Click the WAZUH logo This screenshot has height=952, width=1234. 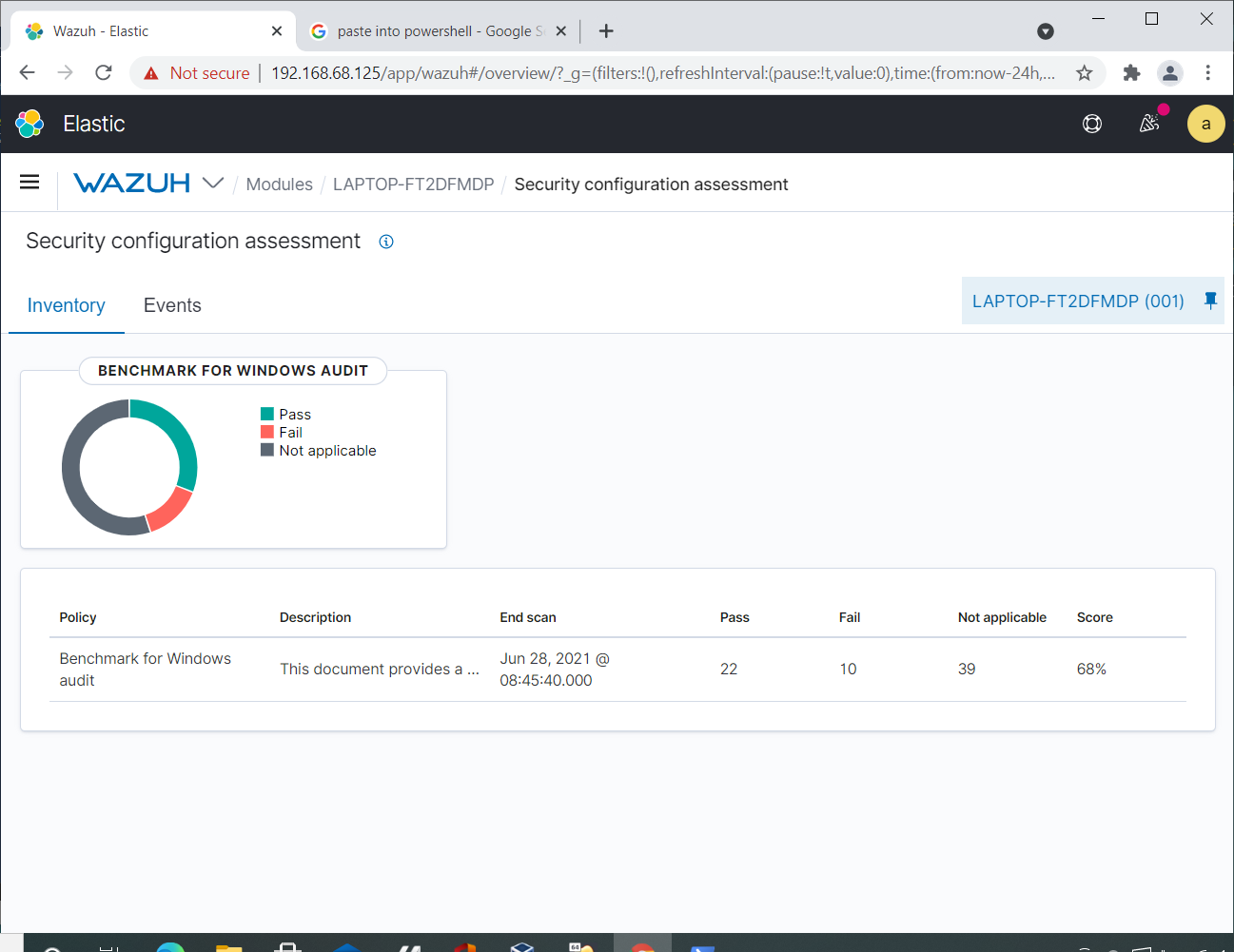pos(132,183)
